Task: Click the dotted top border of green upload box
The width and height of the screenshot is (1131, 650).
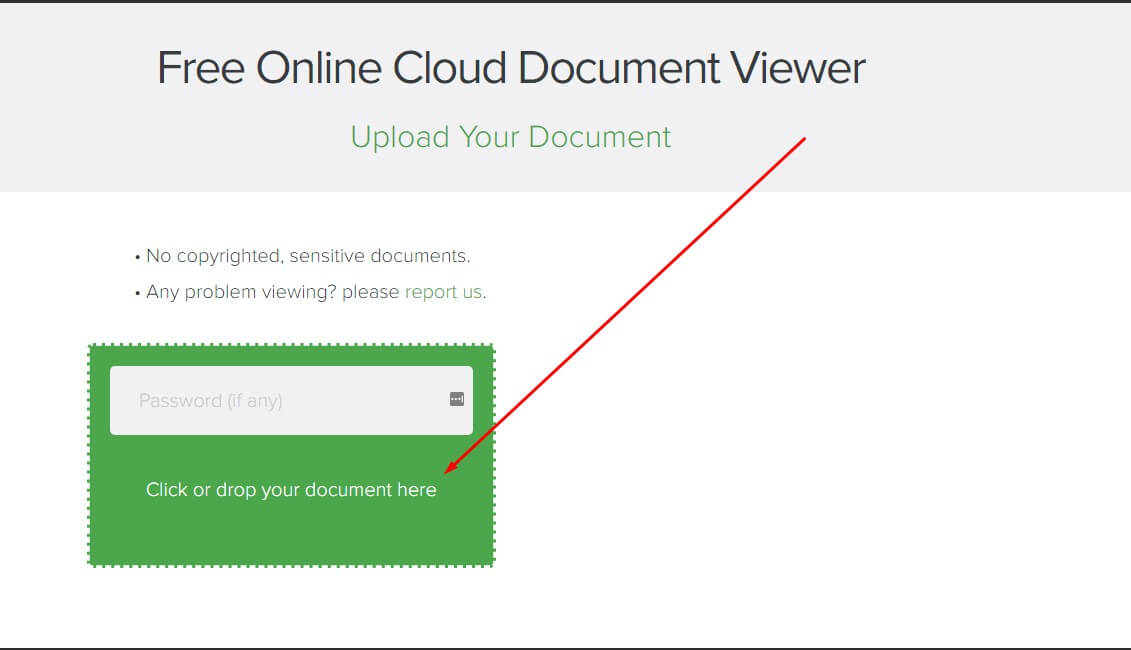Action: (291, 347)
